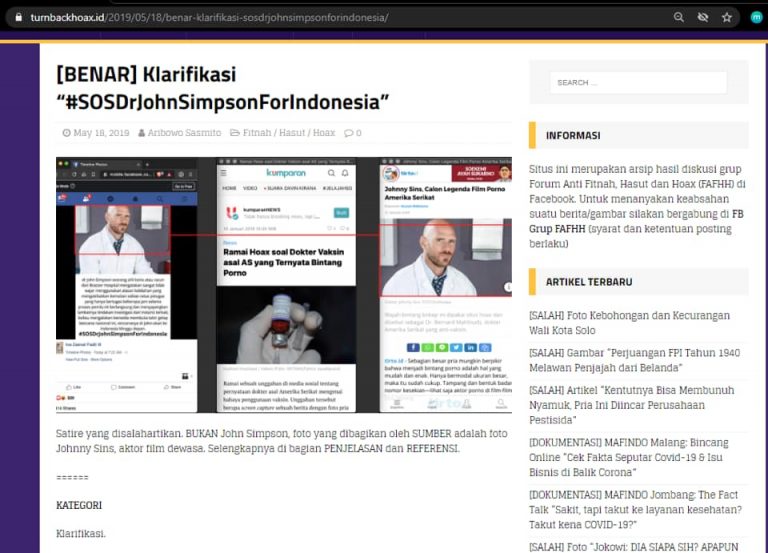Open author Aribowo Sasmito's page
The width and height of the screenshot is (768, 553).
point(184,133)
